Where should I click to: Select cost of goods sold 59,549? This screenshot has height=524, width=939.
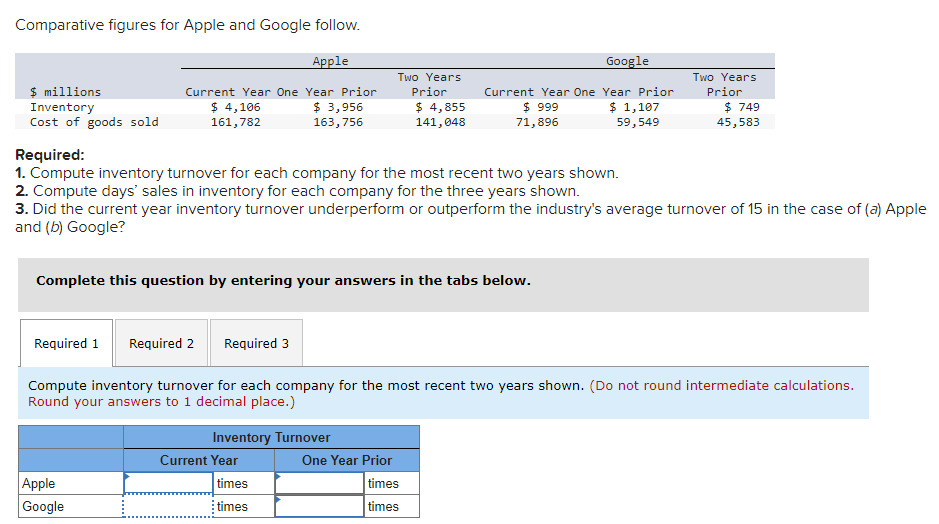point(638,122)
